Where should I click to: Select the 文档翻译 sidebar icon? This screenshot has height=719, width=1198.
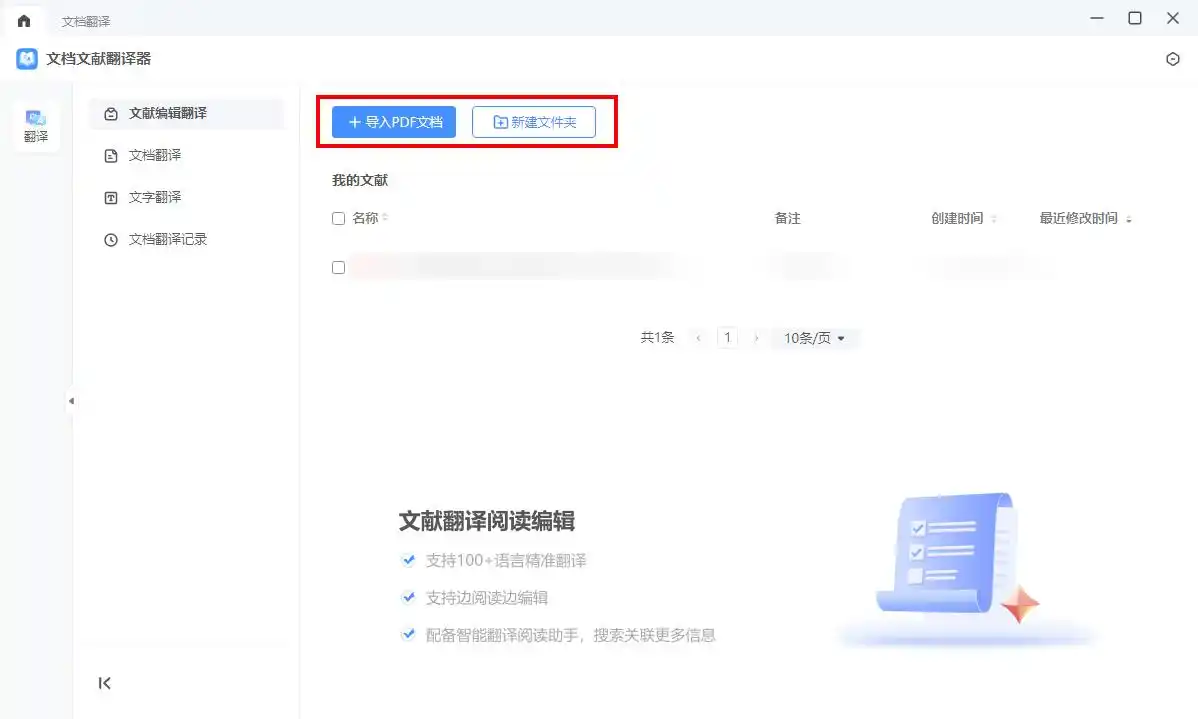112,155
